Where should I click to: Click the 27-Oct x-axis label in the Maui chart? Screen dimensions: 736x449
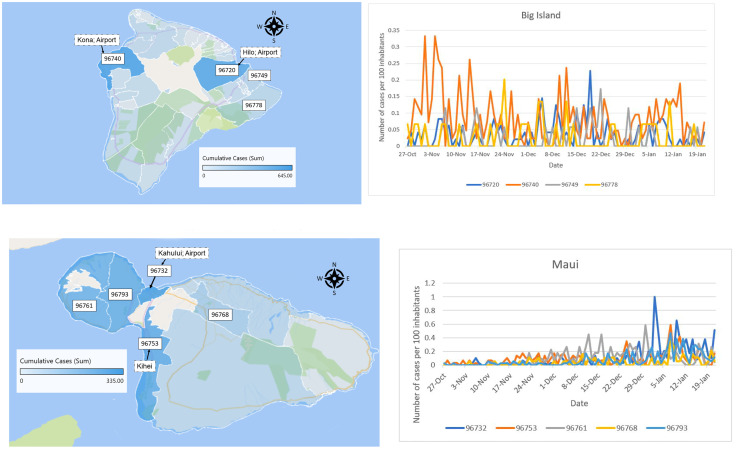click(437, 383)
